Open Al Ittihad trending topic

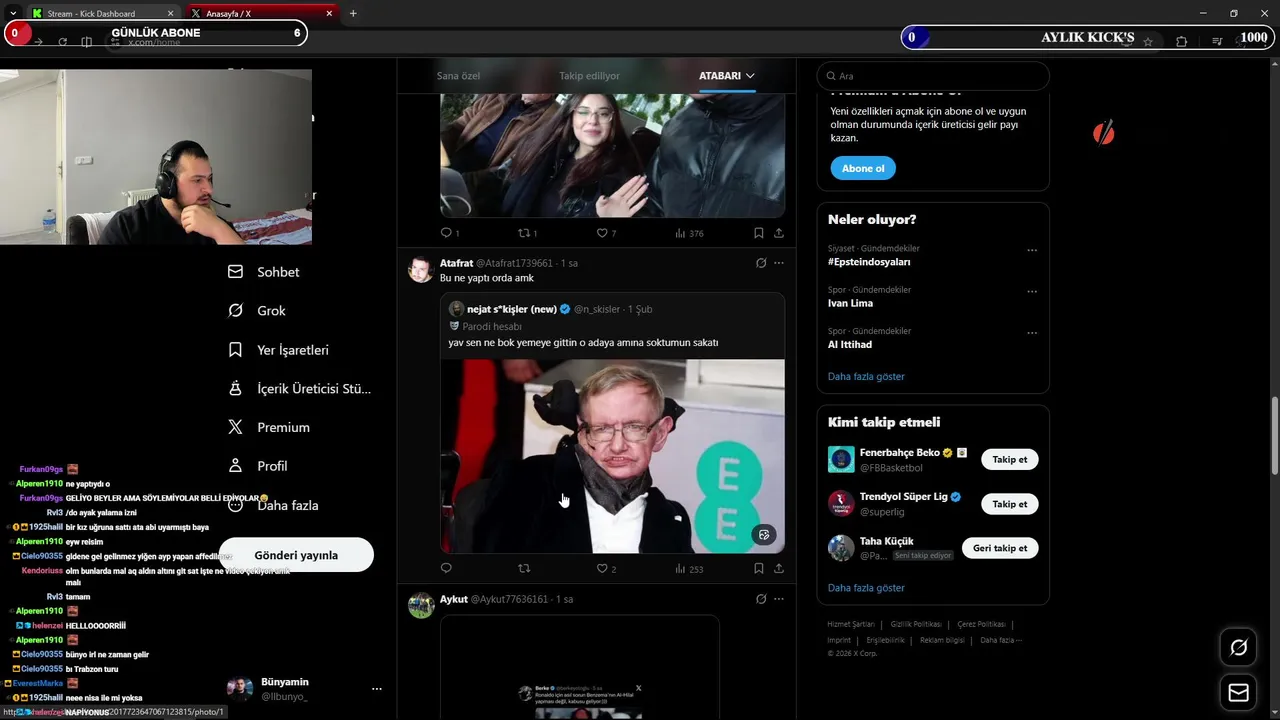pos(850,344)
